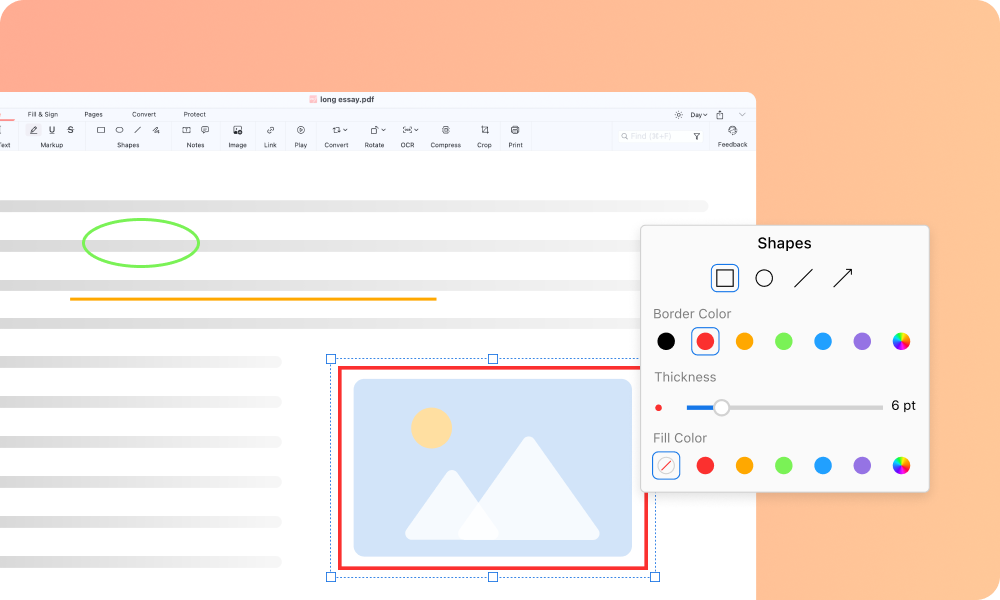
Task: Click inside the Find search field
Action: point(655,136)
